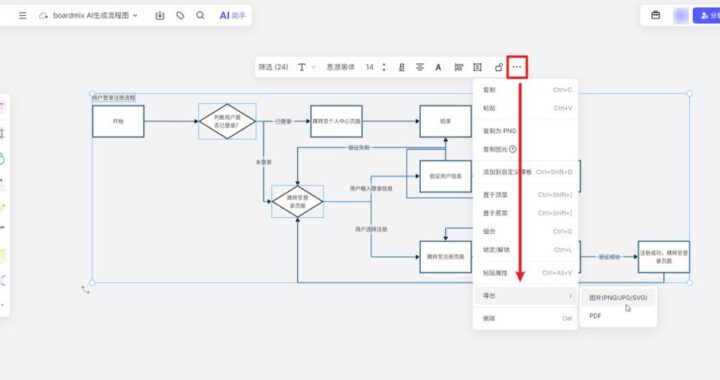This screenshot has width=720, height=380.
Task: Click the search magnifier icon
Action: pyautogui.click(x=200, y=16)
